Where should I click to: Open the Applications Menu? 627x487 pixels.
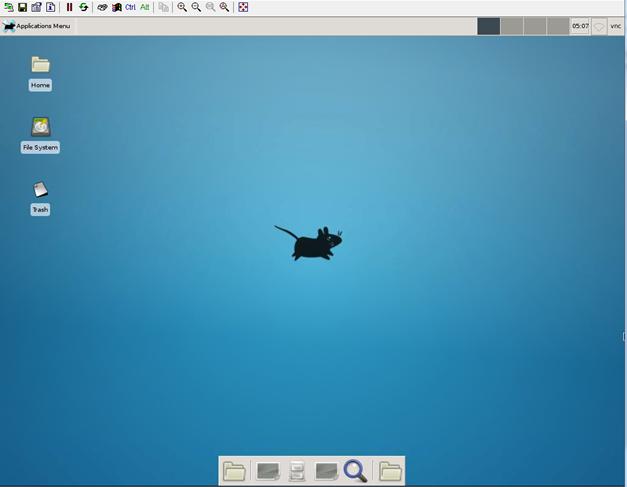(x=37, y=26)
